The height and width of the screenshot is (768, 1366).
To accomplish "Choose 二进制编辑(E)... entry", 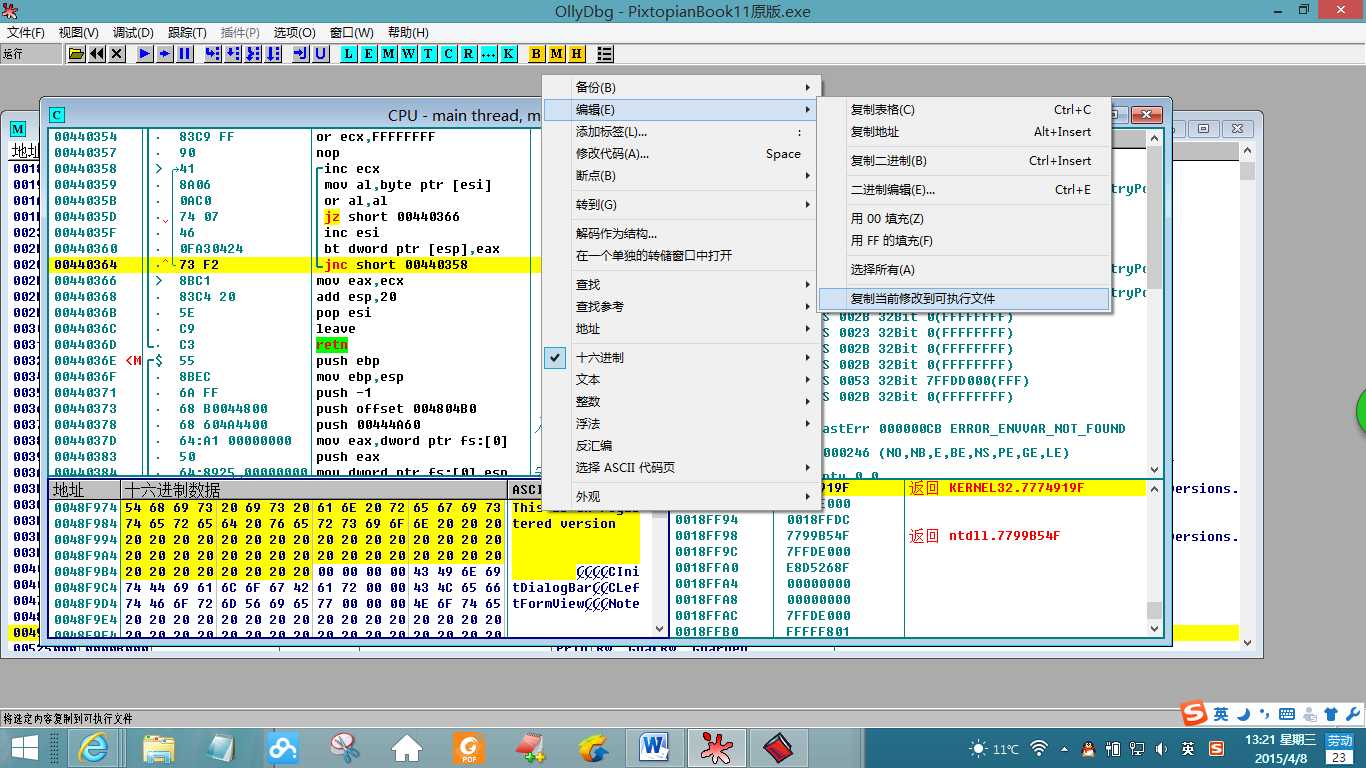I will point(964,190).
